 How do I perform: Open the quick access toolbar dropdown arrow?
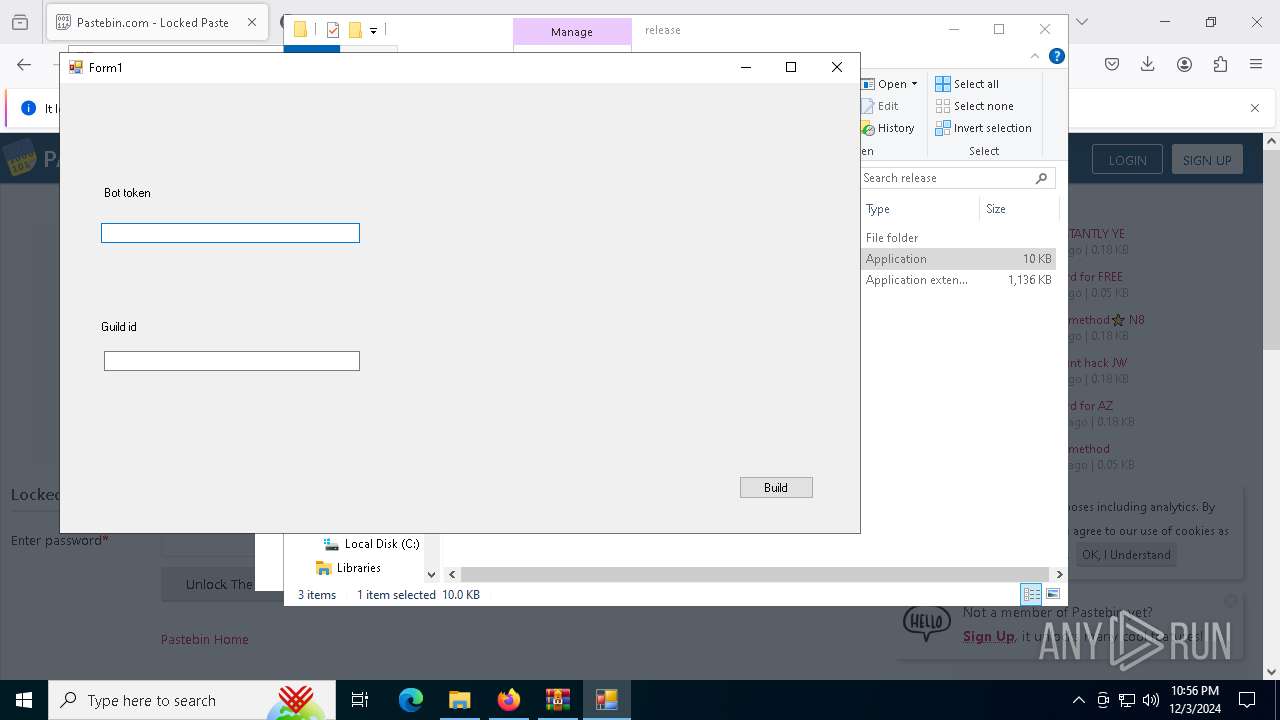(x=373, y=31)
